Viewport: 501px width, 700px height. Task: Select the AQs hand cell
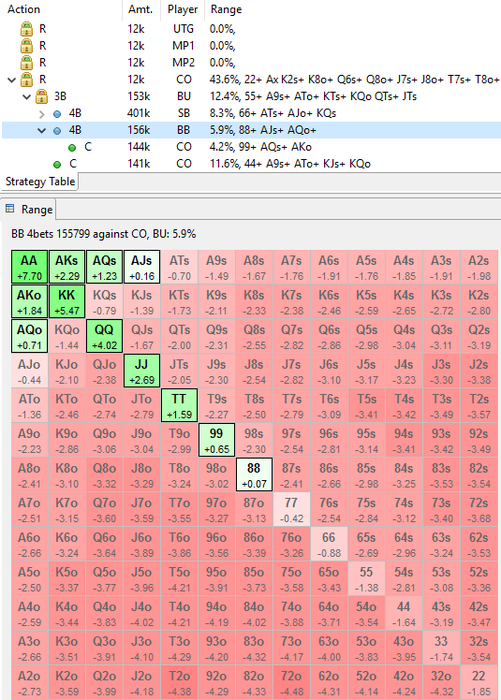point(104,267)
